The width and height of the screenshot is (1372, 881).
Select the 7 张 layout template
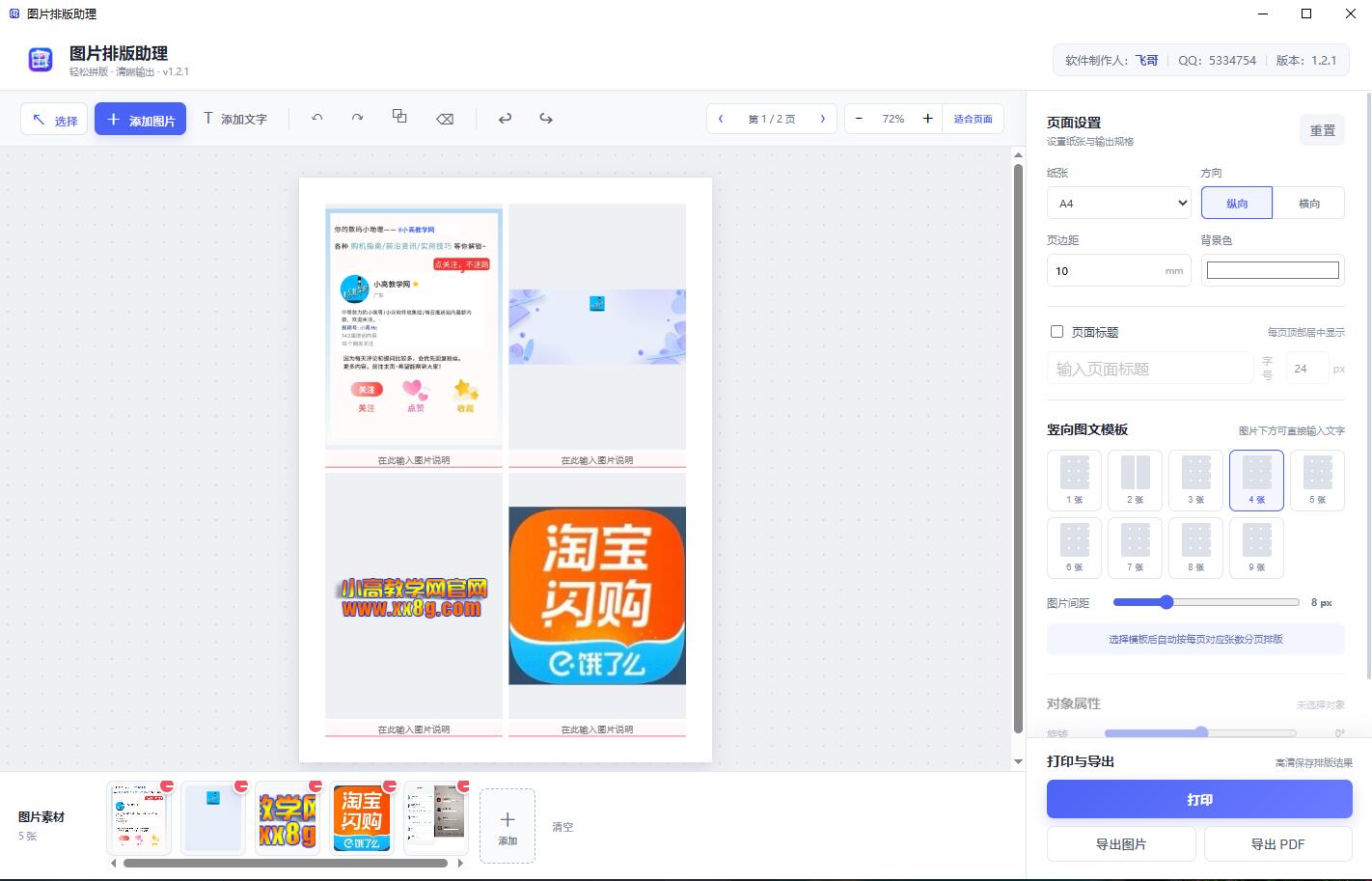tap(1135, 547)
